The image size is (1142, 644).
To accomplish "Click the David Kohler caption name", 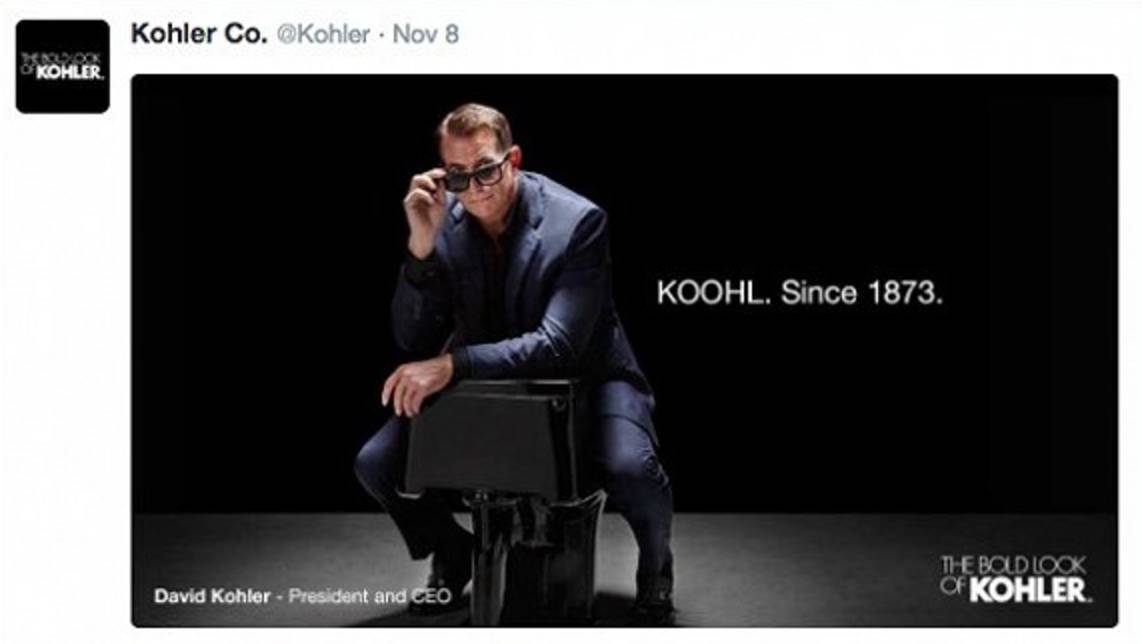I will [x=212, y=596].
